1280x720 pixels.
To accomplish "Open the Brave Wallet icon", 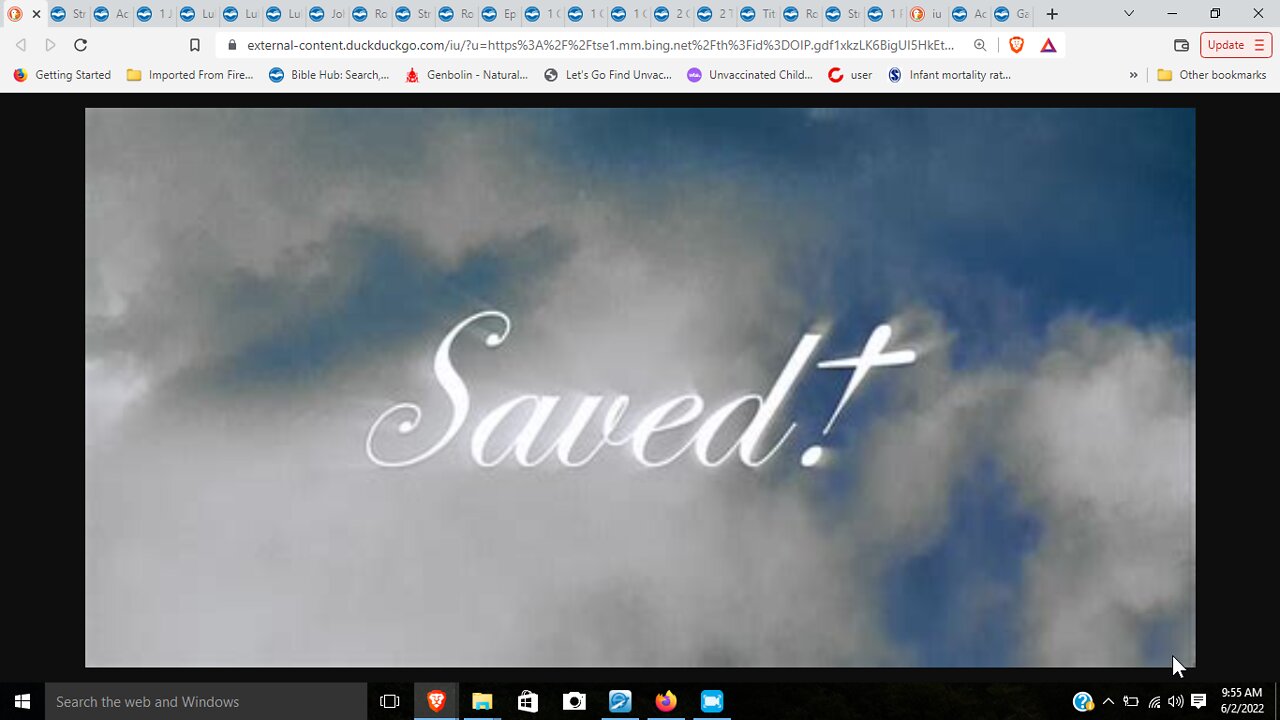I will [x=1181, y=45].
